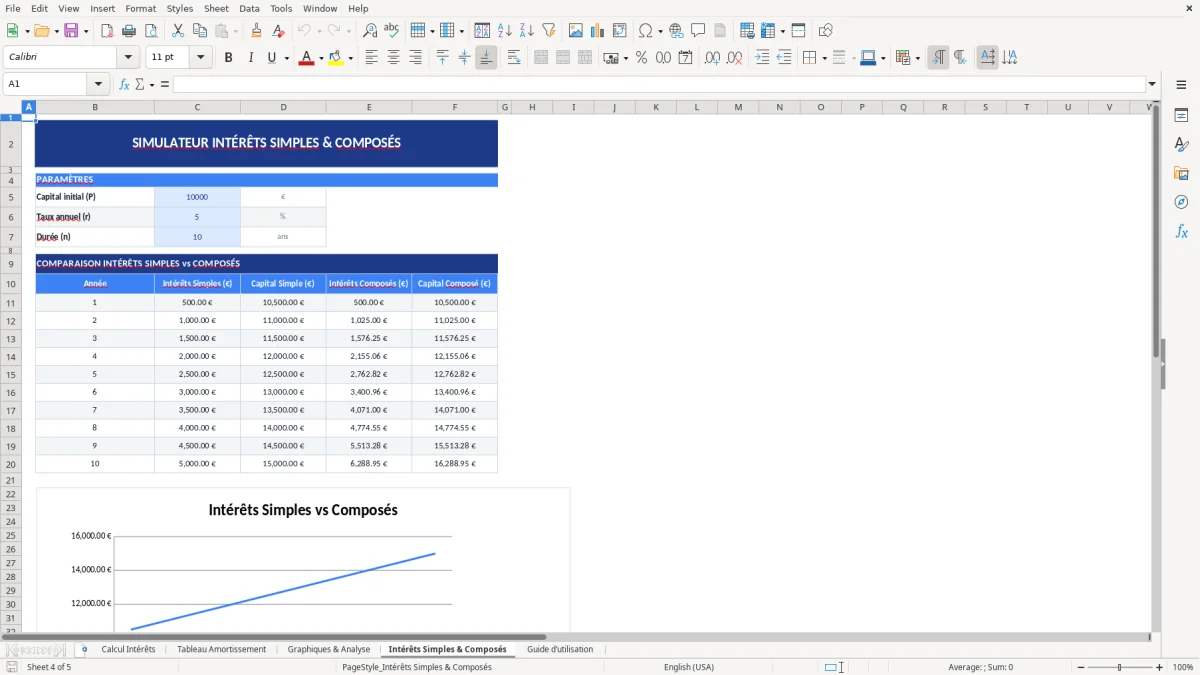The height and width of the screenshot is (675, 1200).
Task: Toggle AutoFilter on the data
Action: pyautogui.click(x=548, y=30)
